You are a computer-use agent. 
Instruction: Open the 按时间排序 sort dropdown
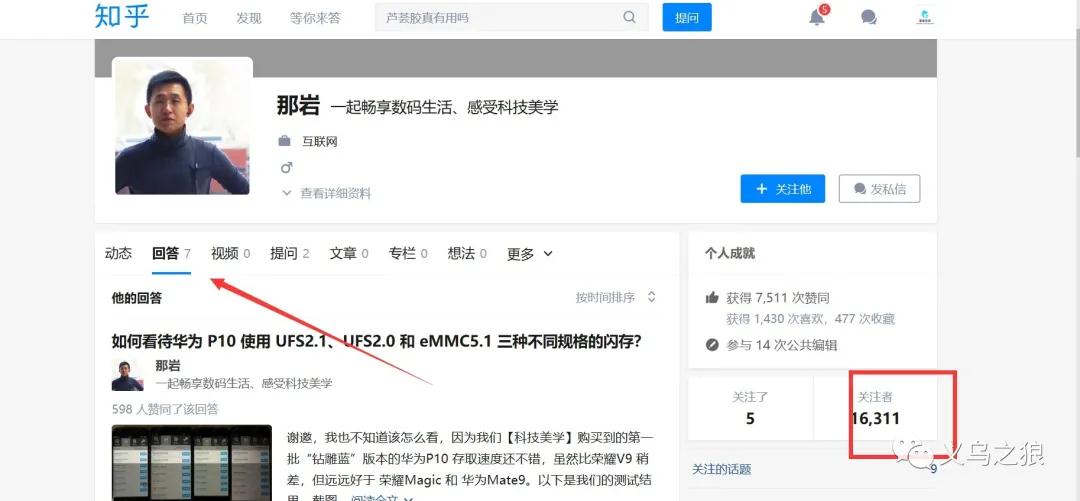pyautogui.click(x=616, y=298)
